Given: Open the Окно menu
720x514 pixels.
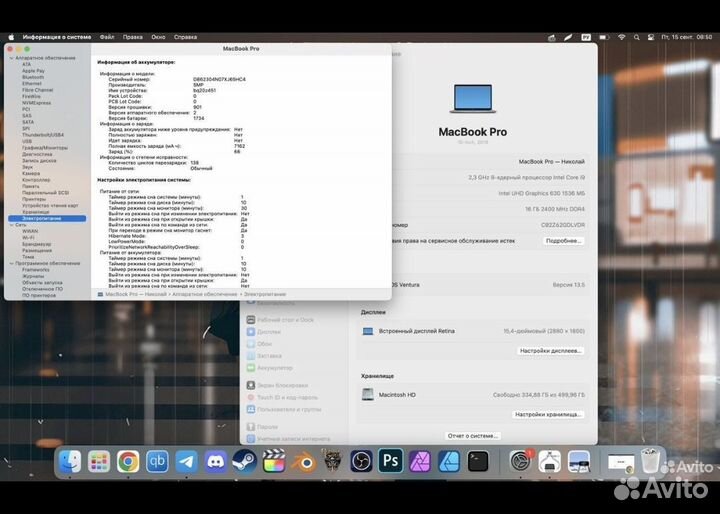Looking at the screenshot, I should [x=158, y=37].
